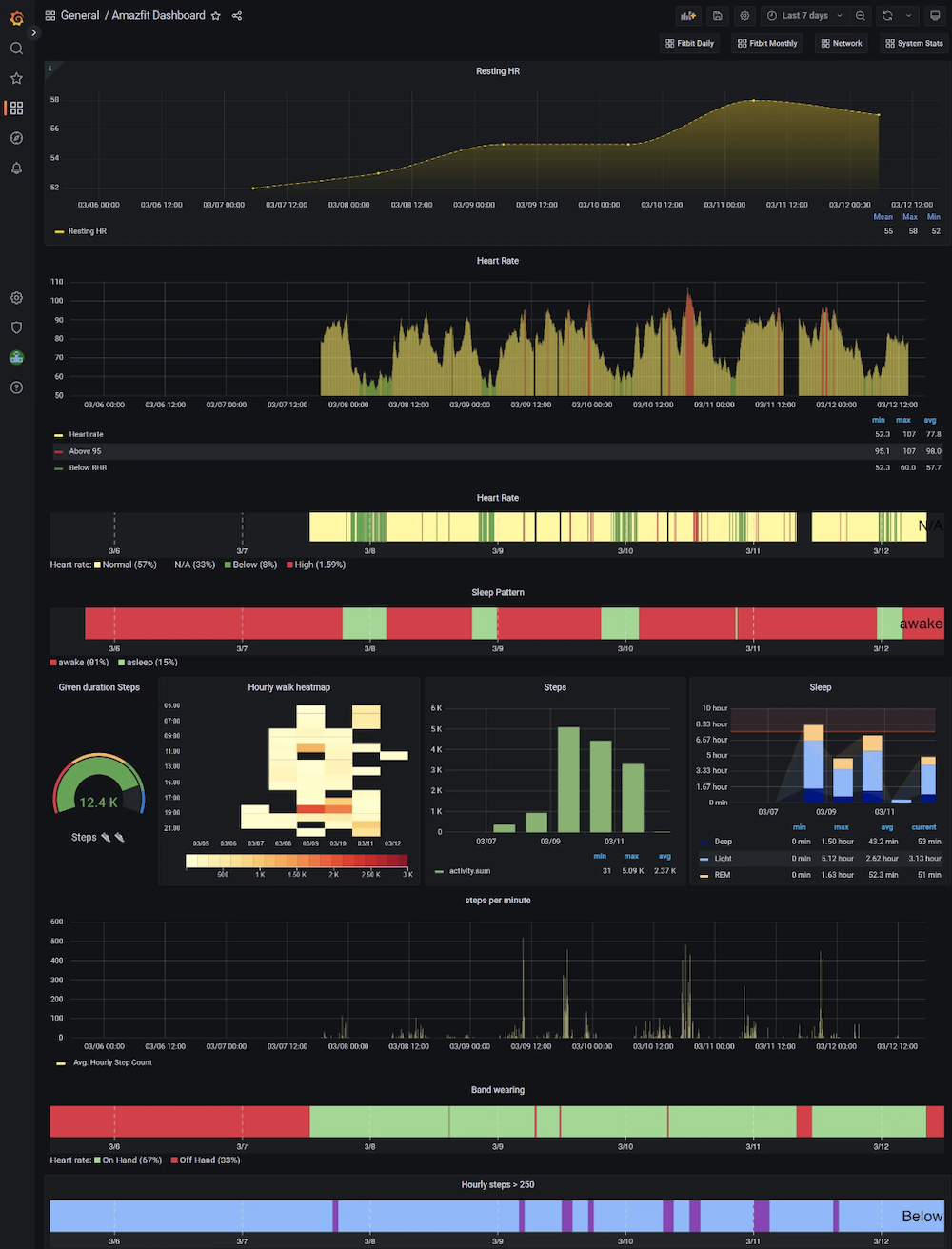Click Heart rate yellow legend color
Viewport: 952px width, 1249px height.
coord(60,434)
